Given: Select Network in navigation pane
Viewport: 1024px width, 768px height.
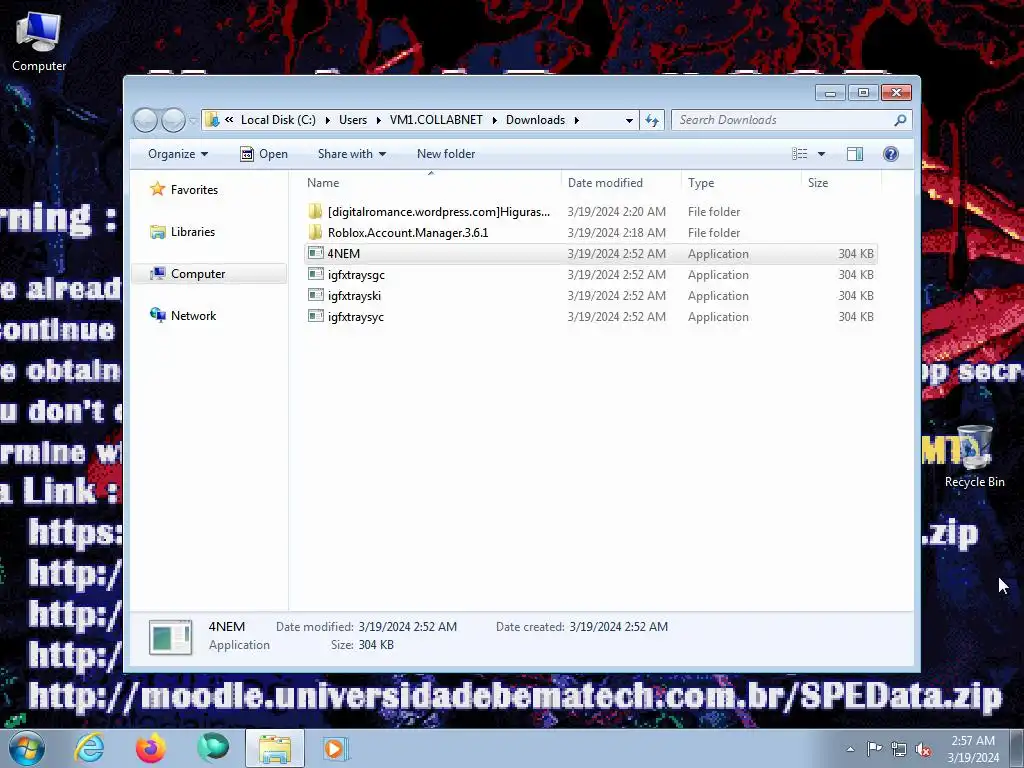Looking at the screenshot, I should coord(193,315).
